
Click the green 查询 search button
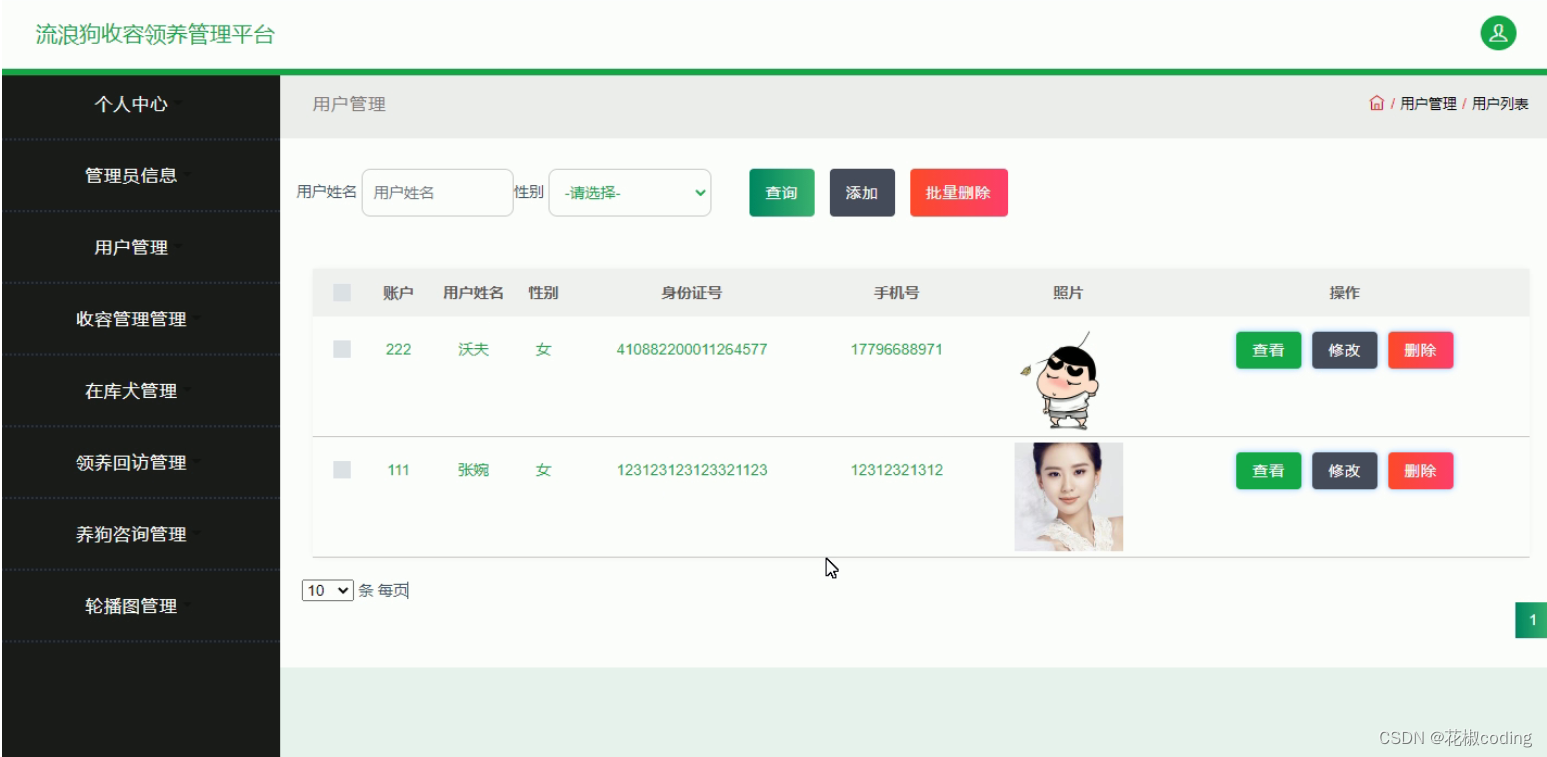(x=781, y=192)
